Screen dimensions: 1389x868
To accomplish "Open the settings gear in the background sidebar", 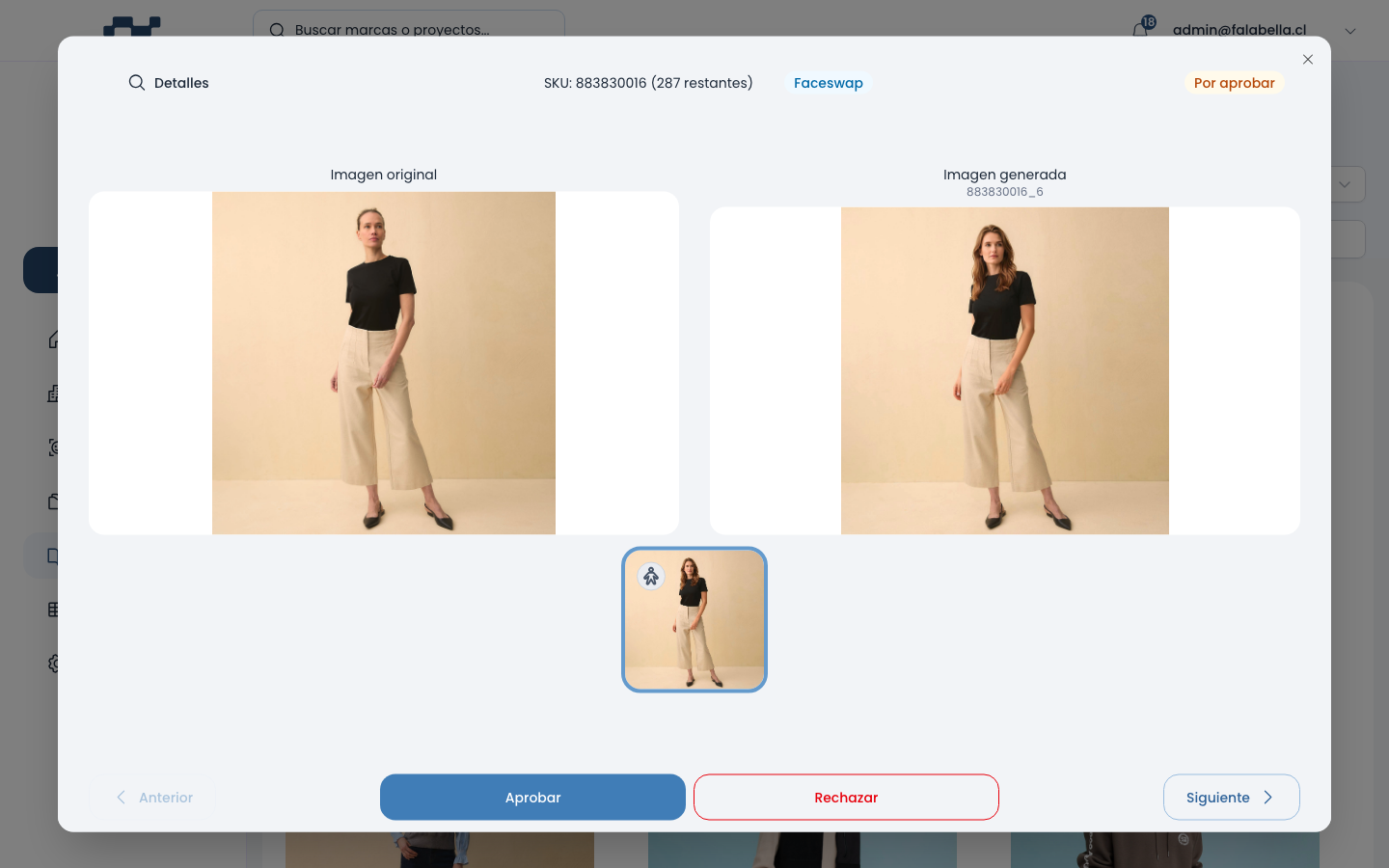I will point(54,664).
